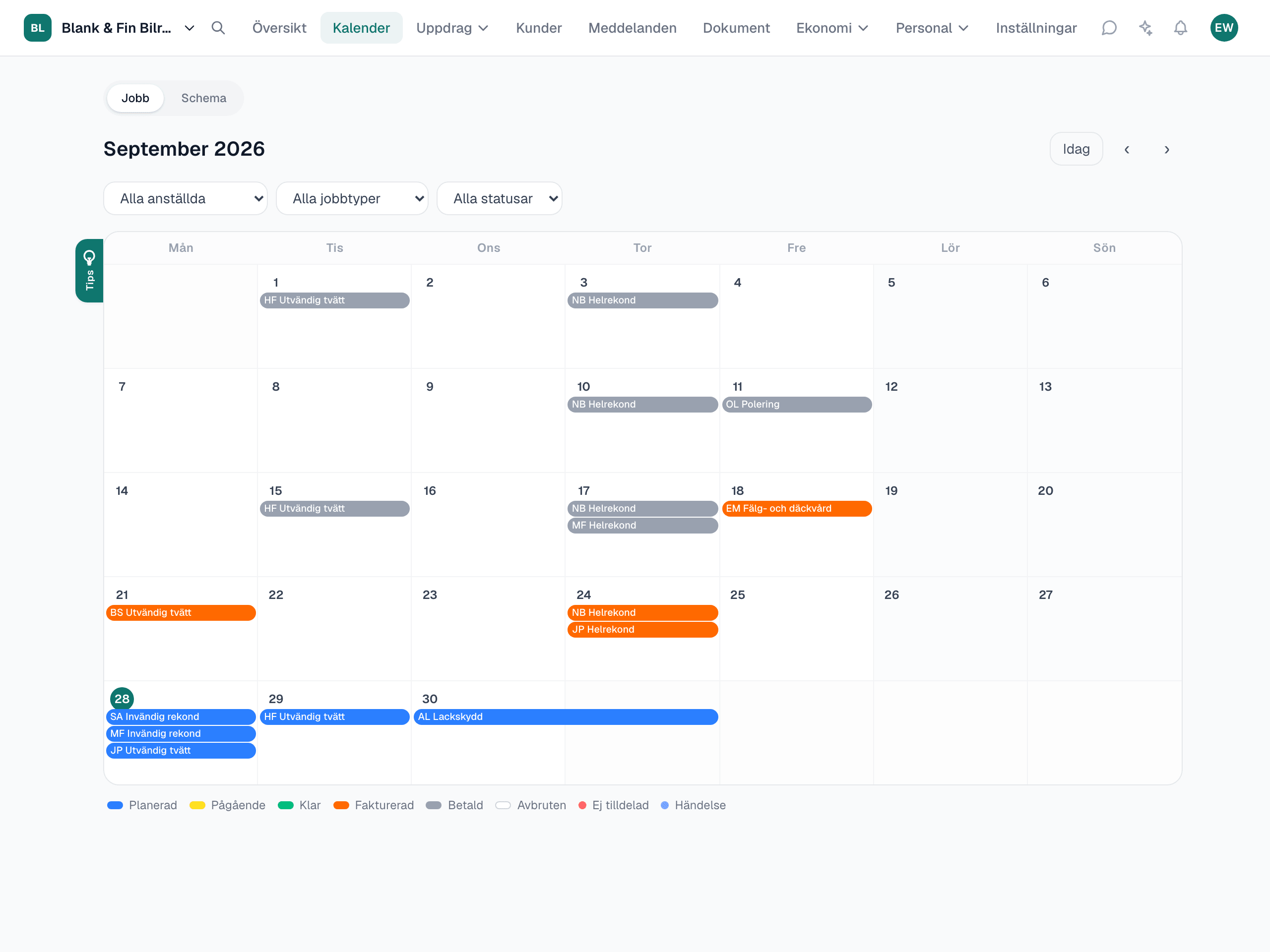This screenshot has width=1270, height=952.
Task: Open the Tips lightbulb side tab
Action: (89, 270)
